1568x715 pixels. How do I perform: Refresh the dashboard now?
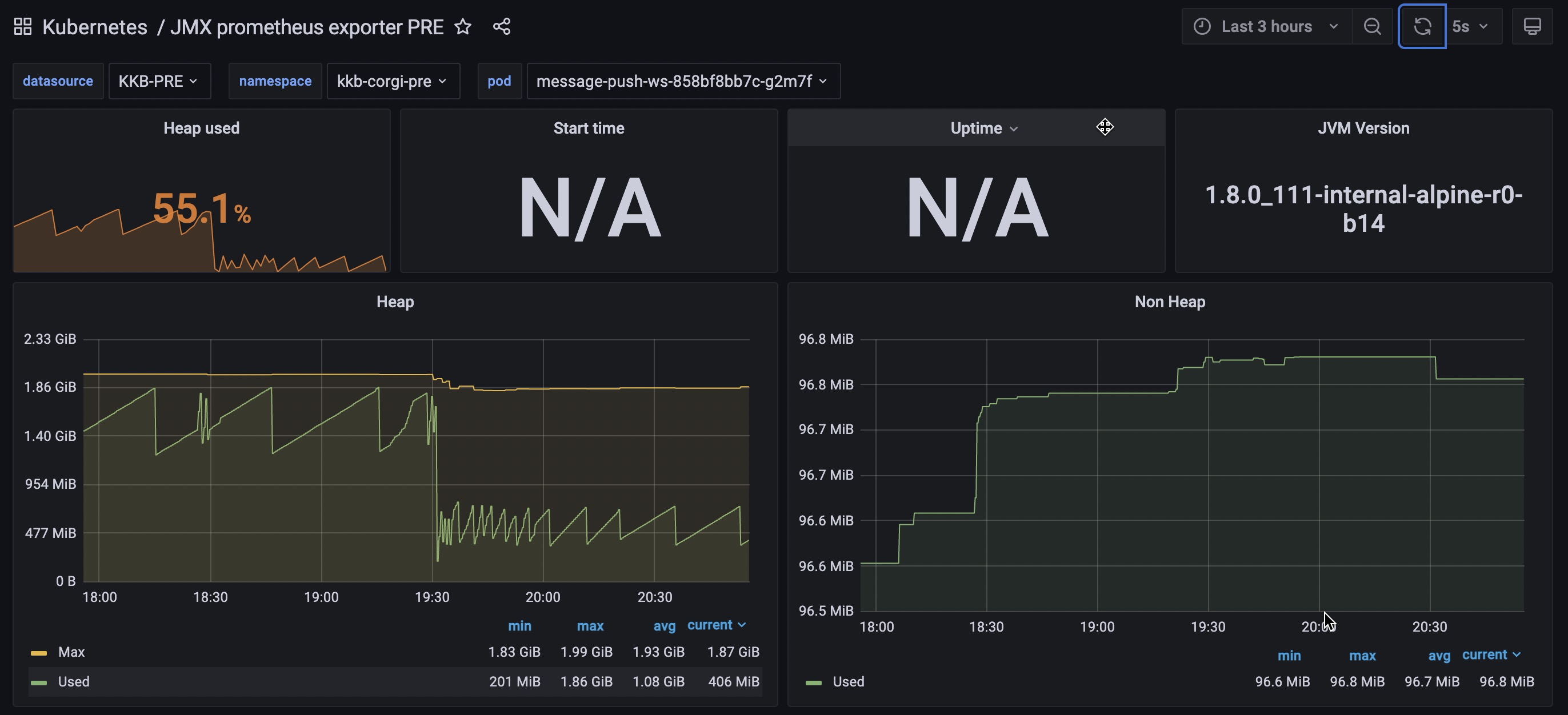[1422, 27]
